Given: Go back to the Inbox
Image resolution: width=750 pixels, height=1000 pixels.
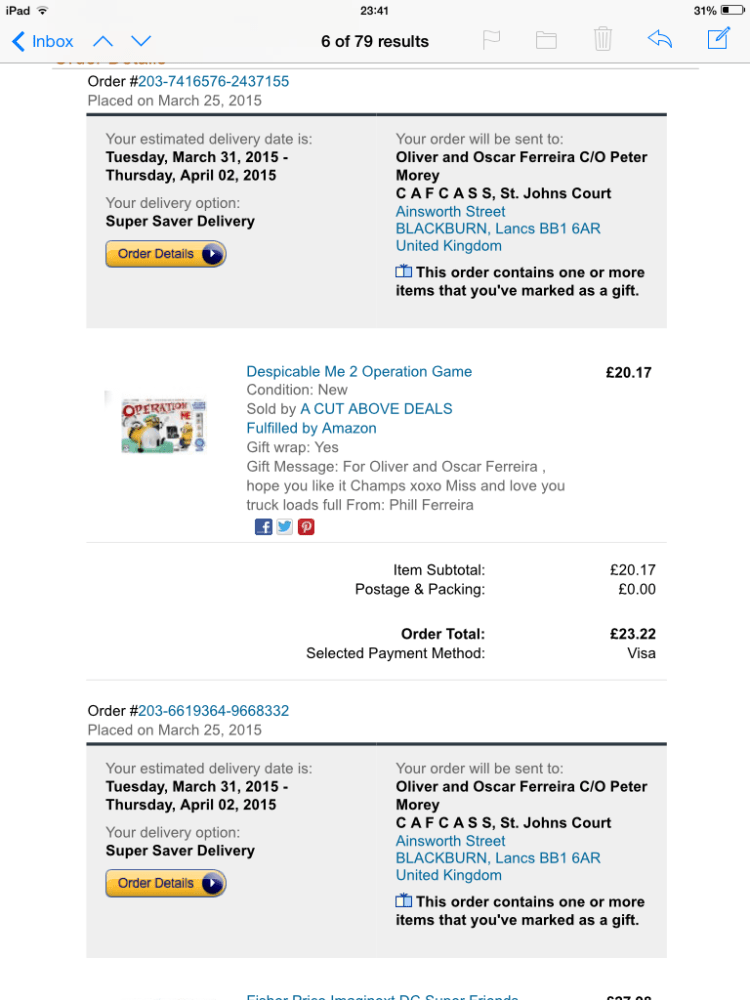Looking at the screenshot, I should pyautogui.click(x=43, y=41).
